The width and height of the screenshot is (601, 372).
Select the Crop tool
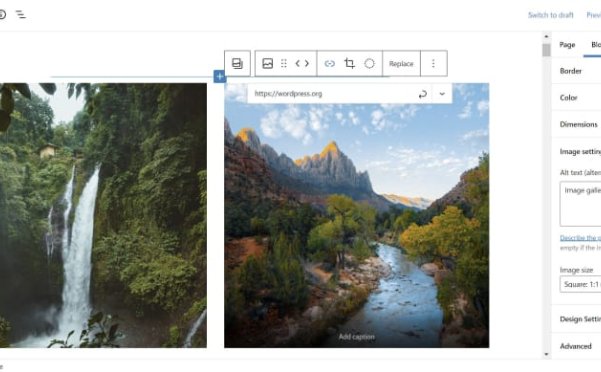pyautogui.click(x=349, y=63)
